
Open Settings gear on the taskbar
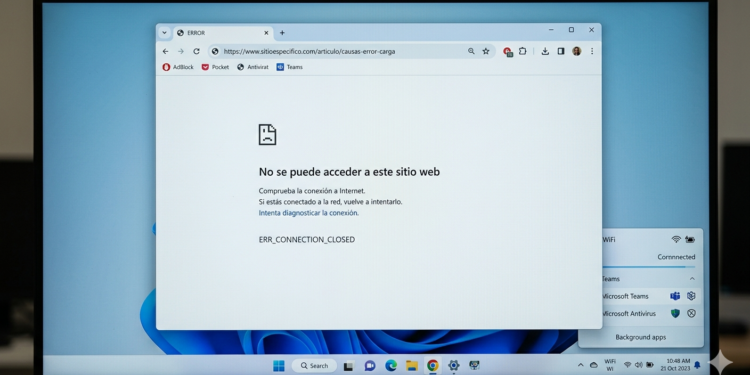[x=453, y=366]
